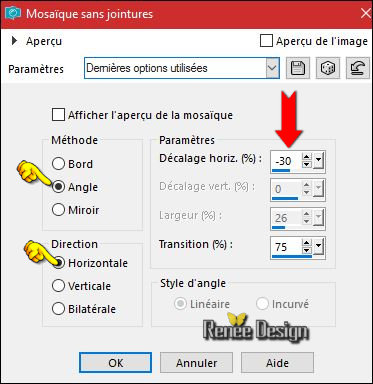Choose the Bilatérale direction option
This screenshot has height=384, width=373.
point(58,309)
